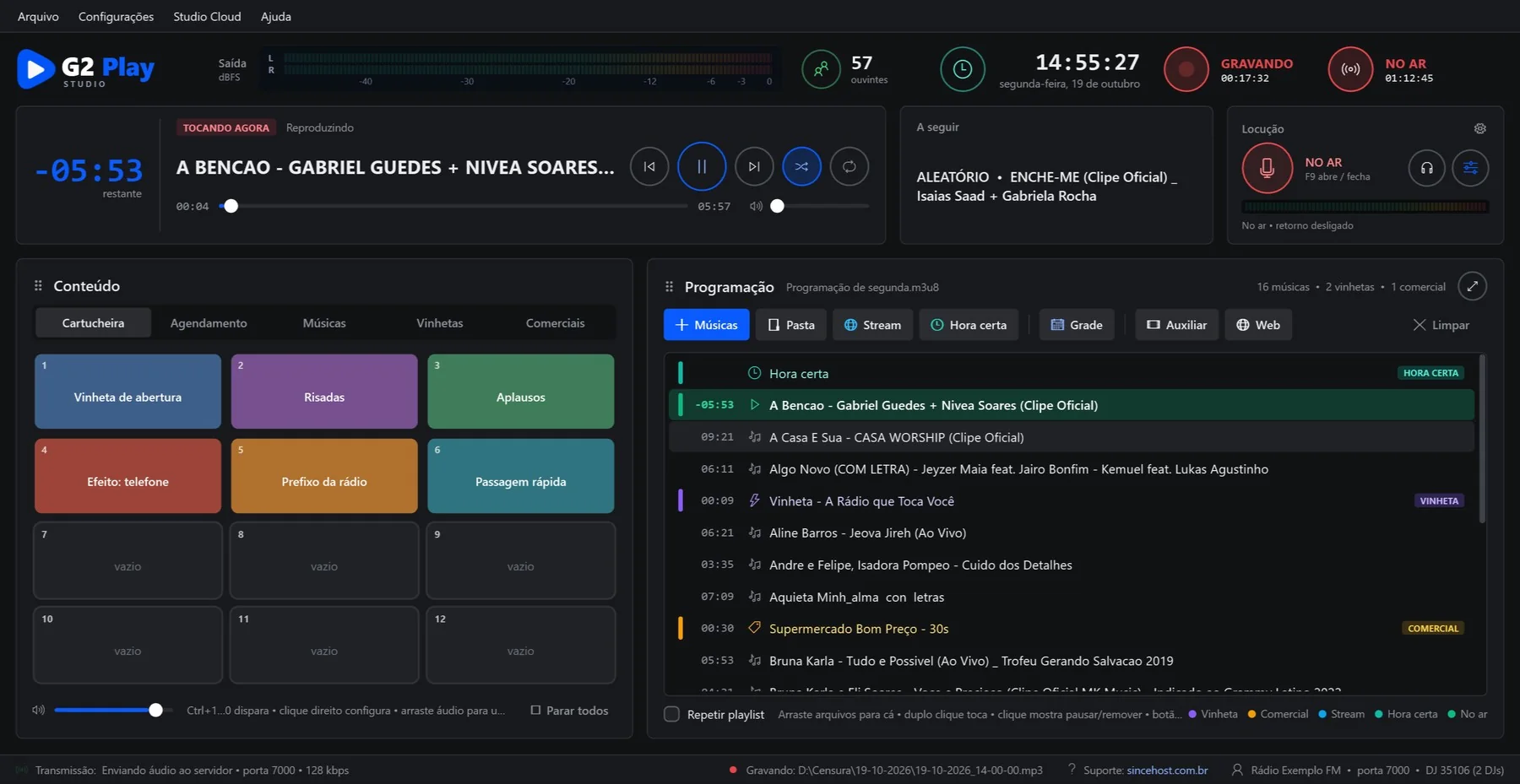Expand the Programação panel
Image resolution: width=1520 pixels, height=784 pixels.
click(1472, 286)
